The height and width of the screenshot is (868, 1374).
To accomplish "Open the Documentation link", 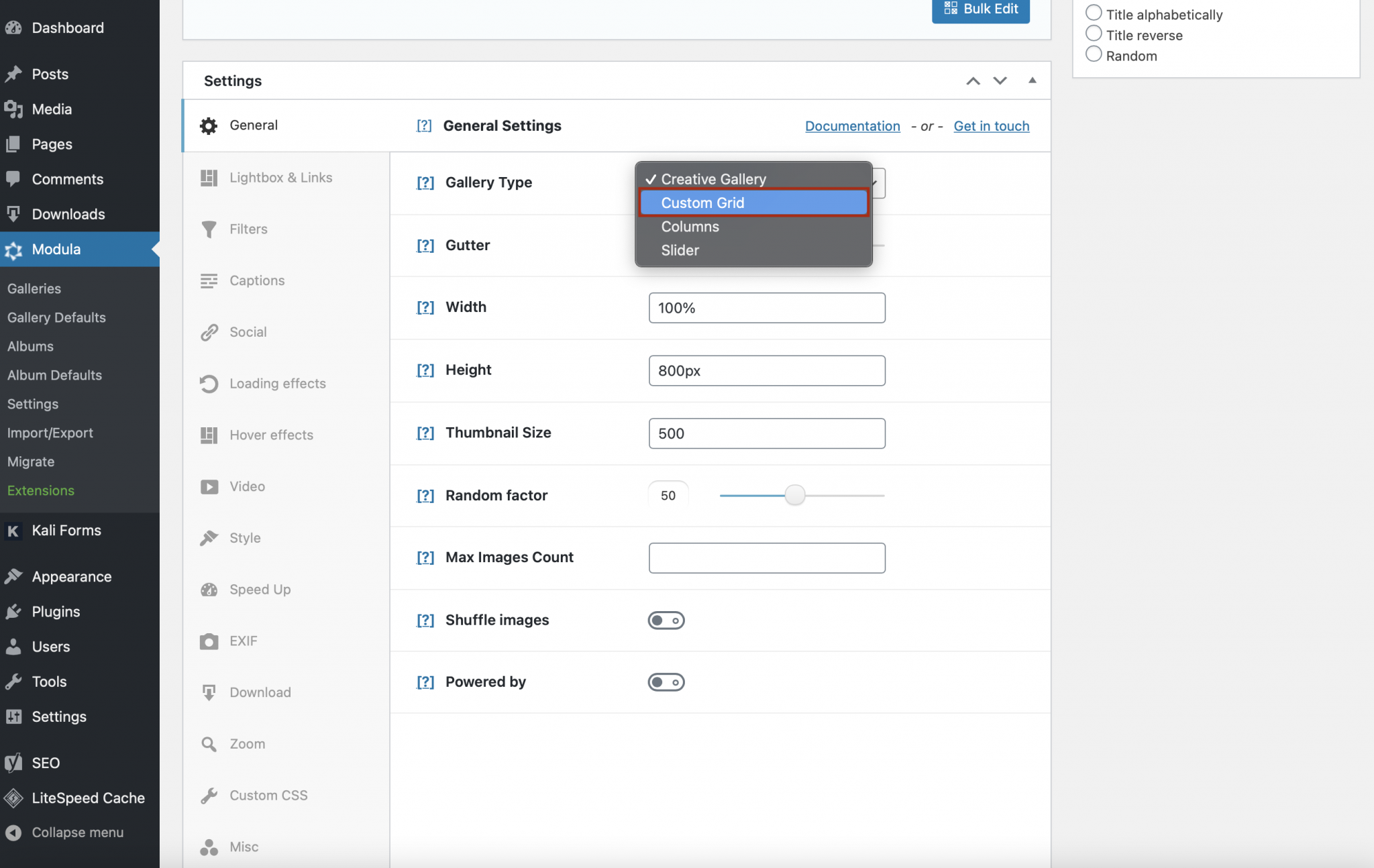I will (x=852, y=126).
